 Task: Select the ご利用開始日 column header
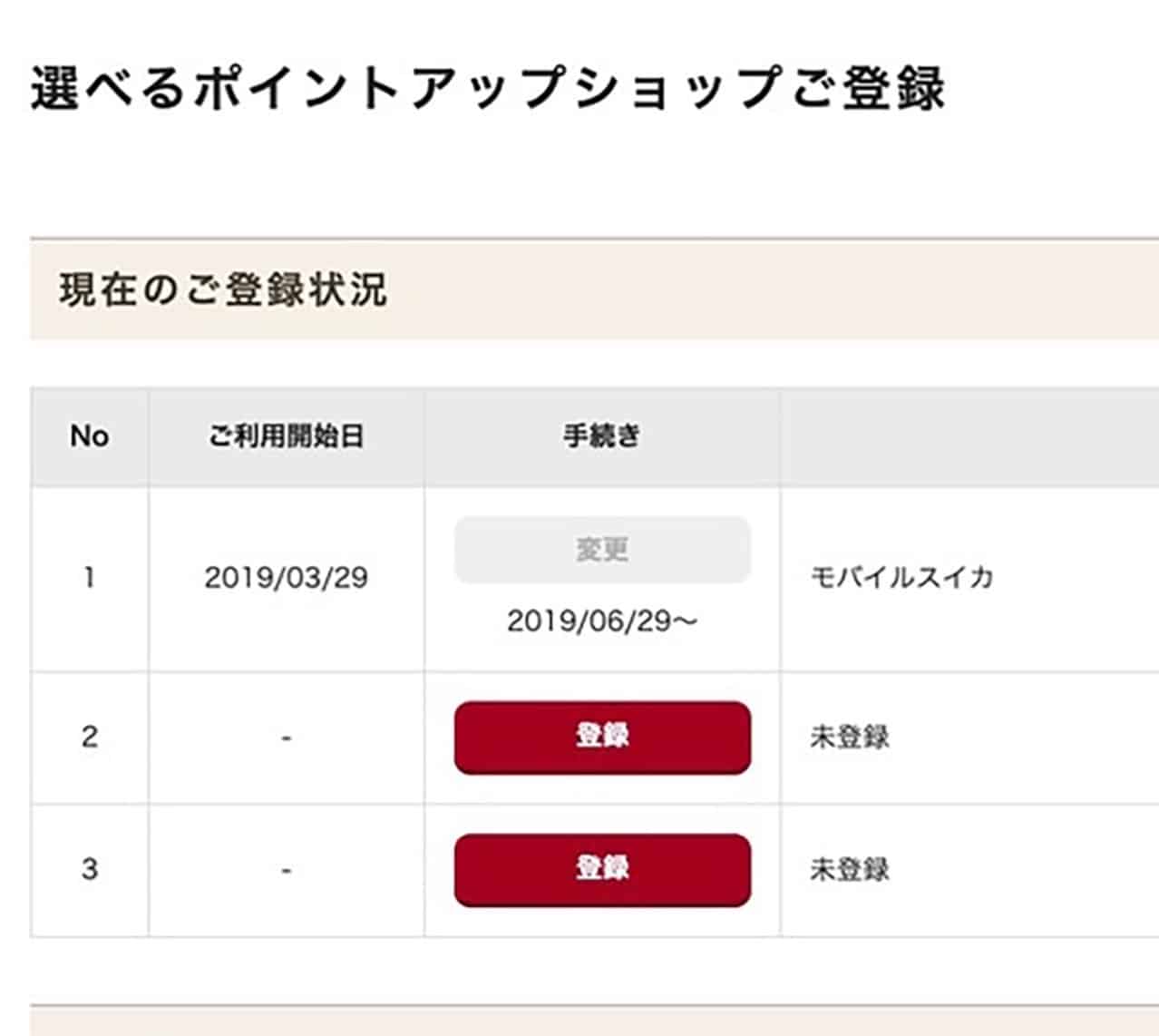(287, 435)
